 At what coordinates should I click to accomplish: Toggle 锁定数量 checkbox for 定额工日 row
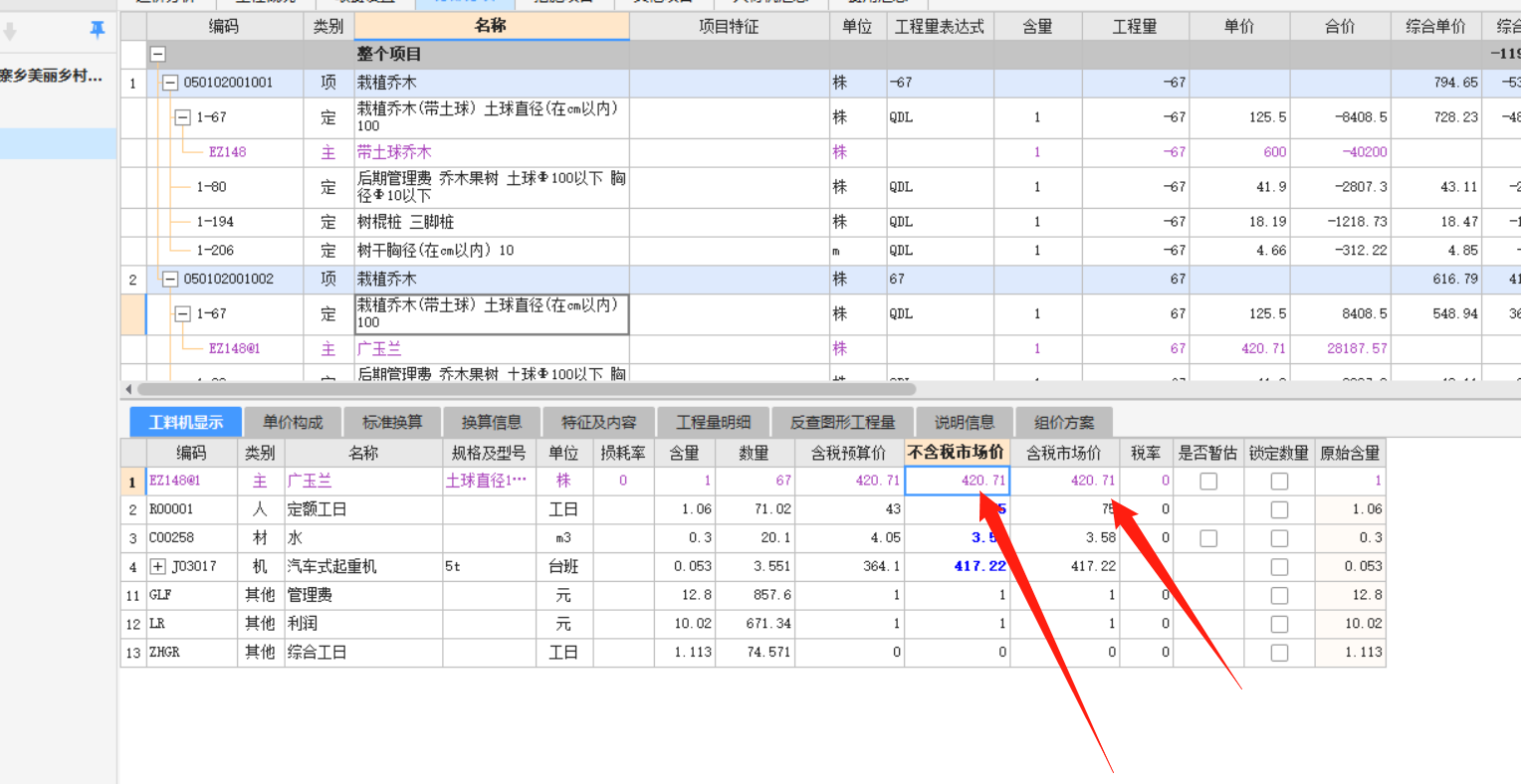coord(1279,509)
